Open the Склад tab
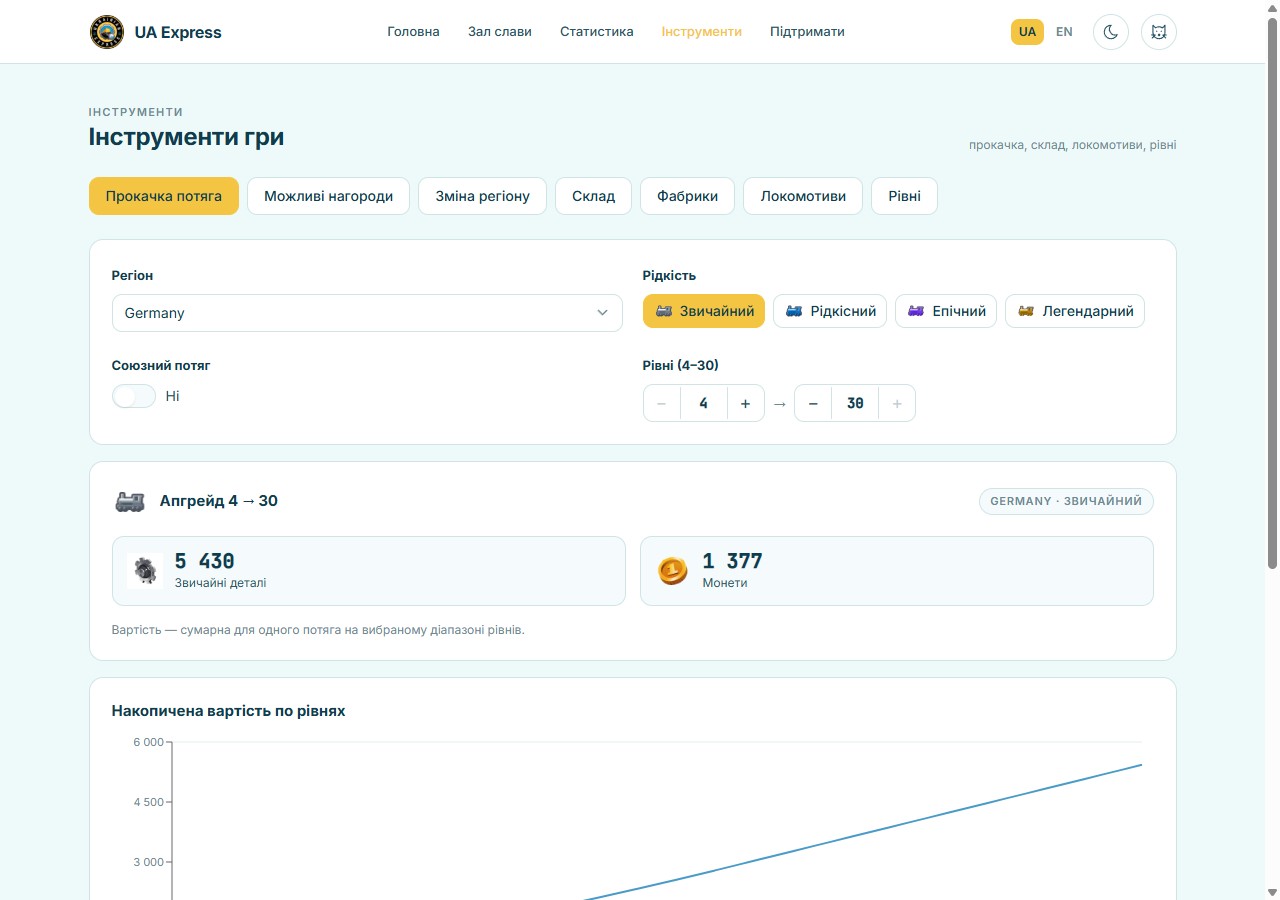 point(593,196)
